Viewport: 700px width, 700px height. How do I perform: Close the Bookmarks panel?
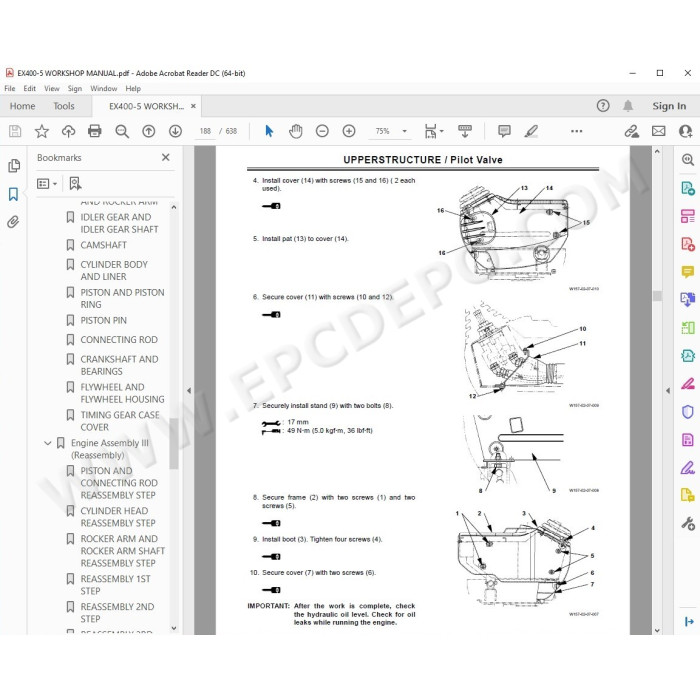(166, 157)
